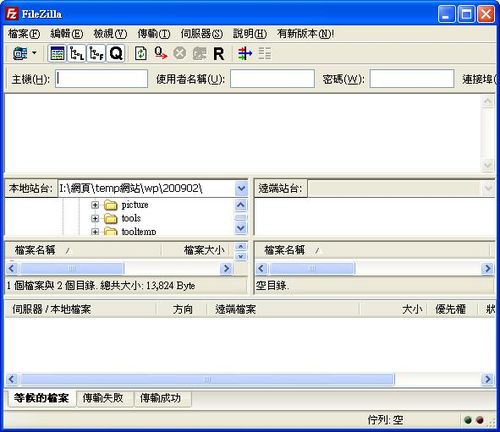Click the 伺服器 / 本地檔案 queue column header
The height and width of the screenshot is (432, 500).
click(x=80, y=309)
